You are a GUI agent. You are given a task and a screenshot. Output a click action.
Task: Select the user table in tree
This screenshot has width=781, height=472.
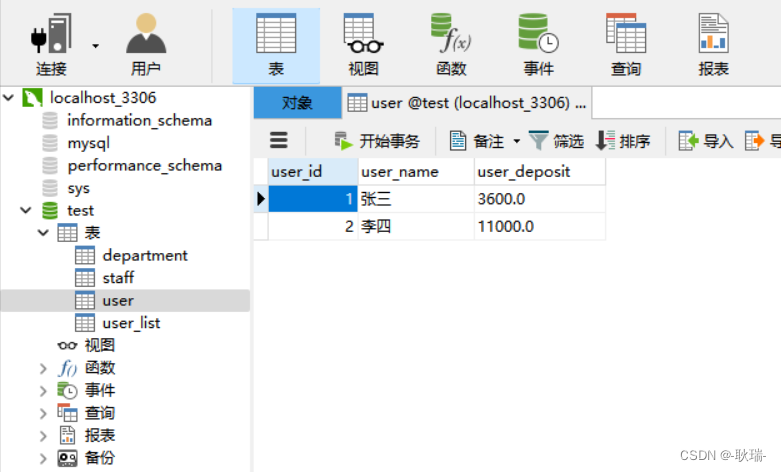118,301
